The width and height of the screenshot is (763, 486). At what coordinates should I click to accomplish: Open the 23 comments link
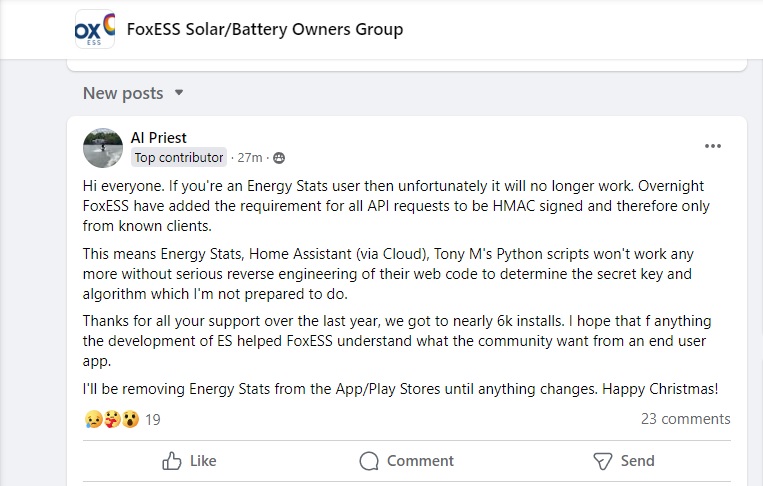click(x=685, y=419)
